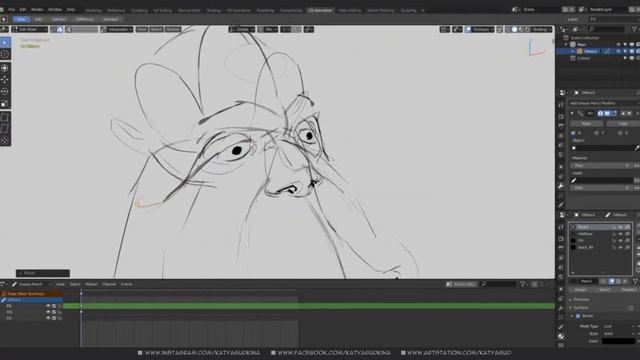
Task: Open the Render menu
Action: click(37, 9)
